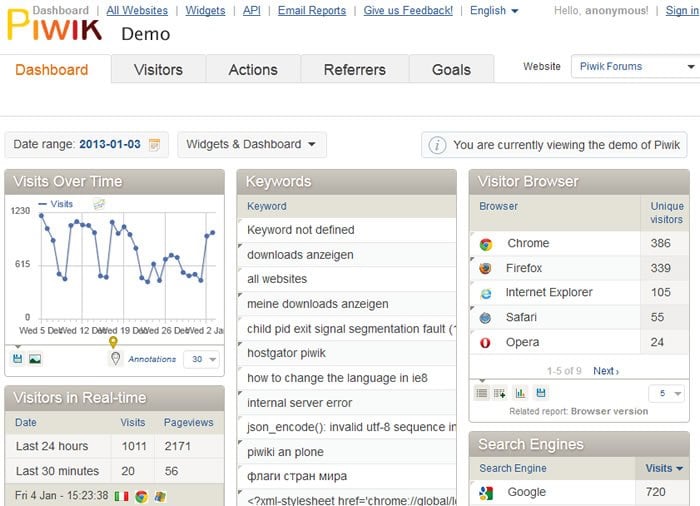This screenshot has height=506, width=700.
Task: Collapse Visitor Browser footer toggle arrow
Action: [482, 381]
